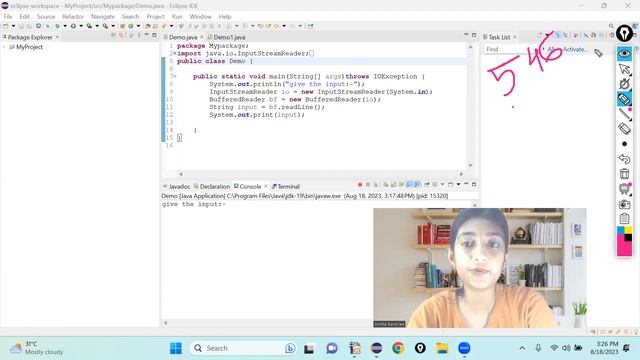Show hidden system tray icons chevron
This screenshot has height=360, width=640.
click(x=522, y=348)
